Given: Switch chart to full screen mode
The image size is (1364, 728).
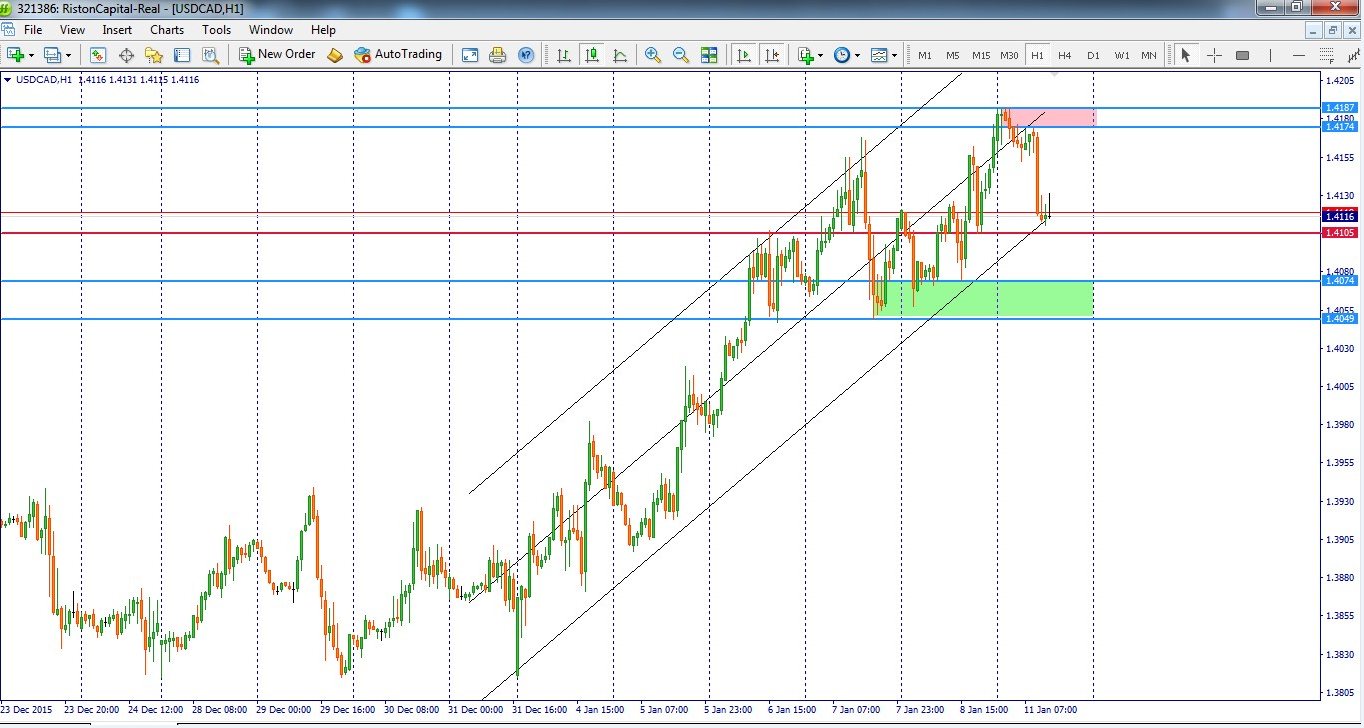Looking at the screenshot, I should [469, 55].
